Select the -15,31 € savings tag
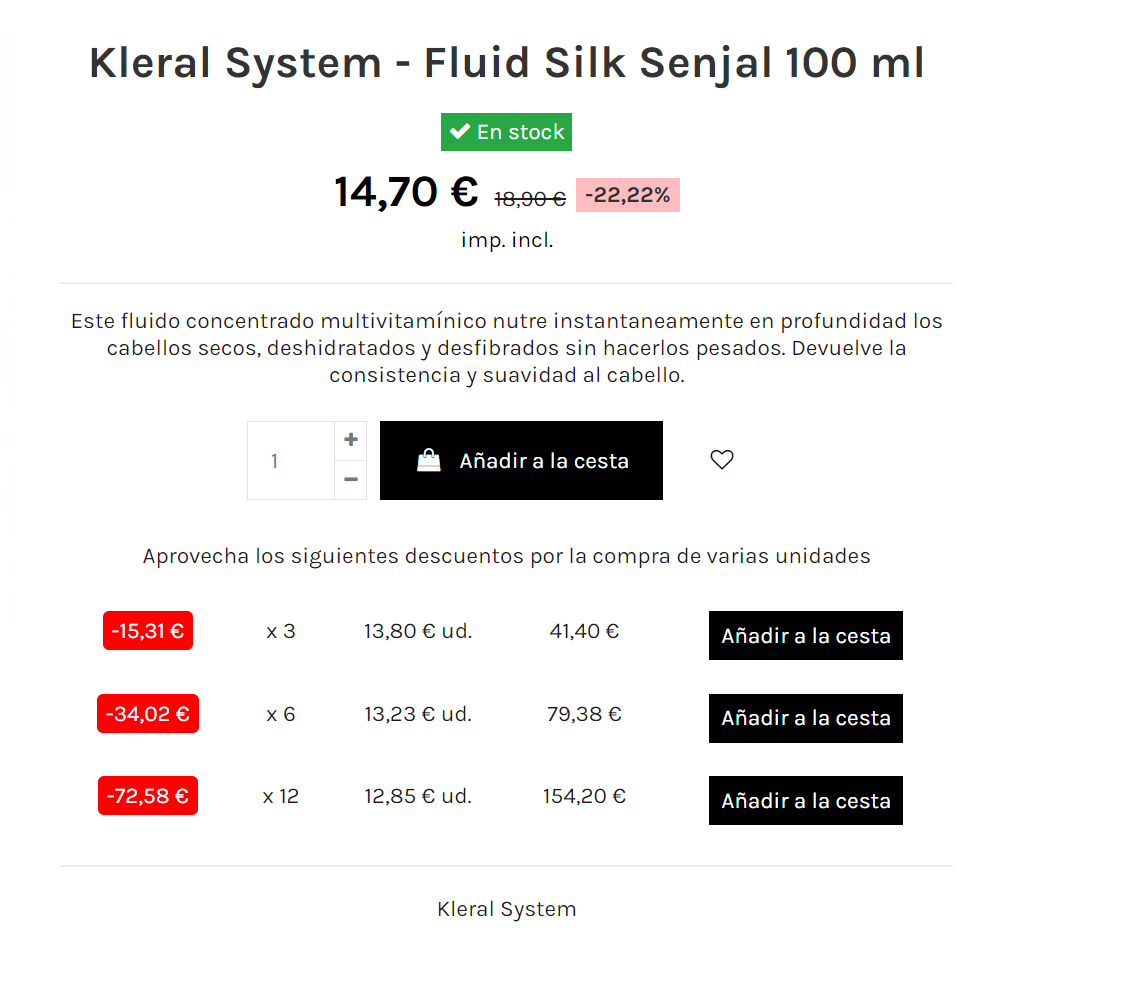The image size is (1134, 994). point(148,631)
